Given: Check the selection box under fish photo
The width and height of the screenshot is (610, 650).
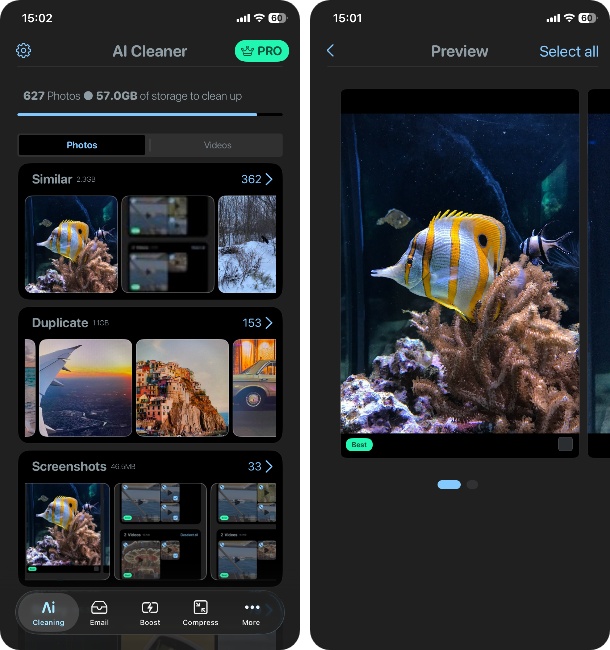Looking at the screenshot, I should 565,444.
